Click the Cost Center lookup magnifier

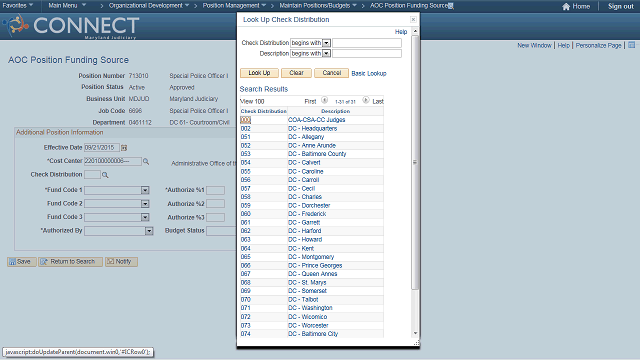pos(146,162)
